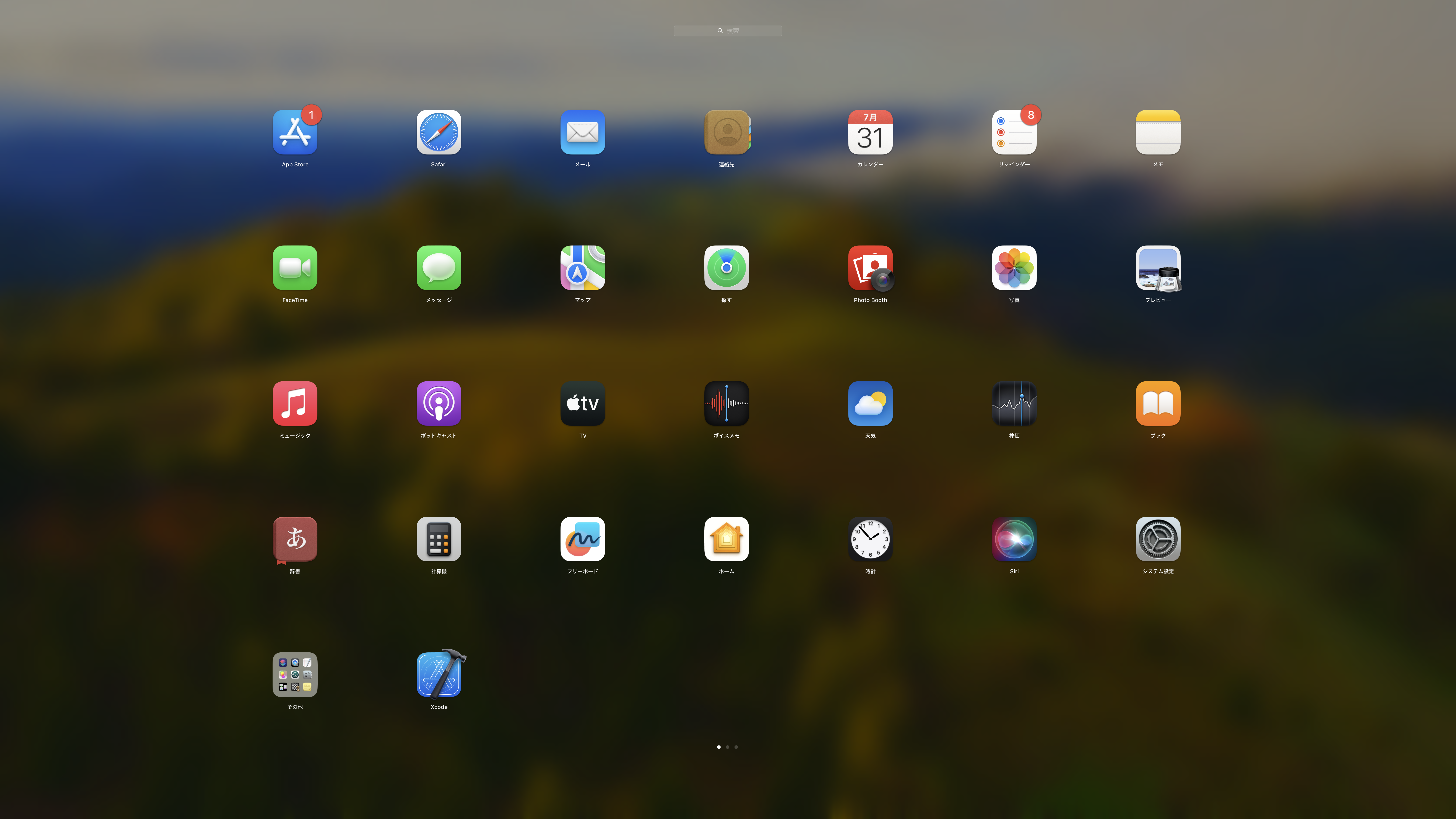Open the 辞書 dictionary app
1456x819 pixels.
click(295, 539)
